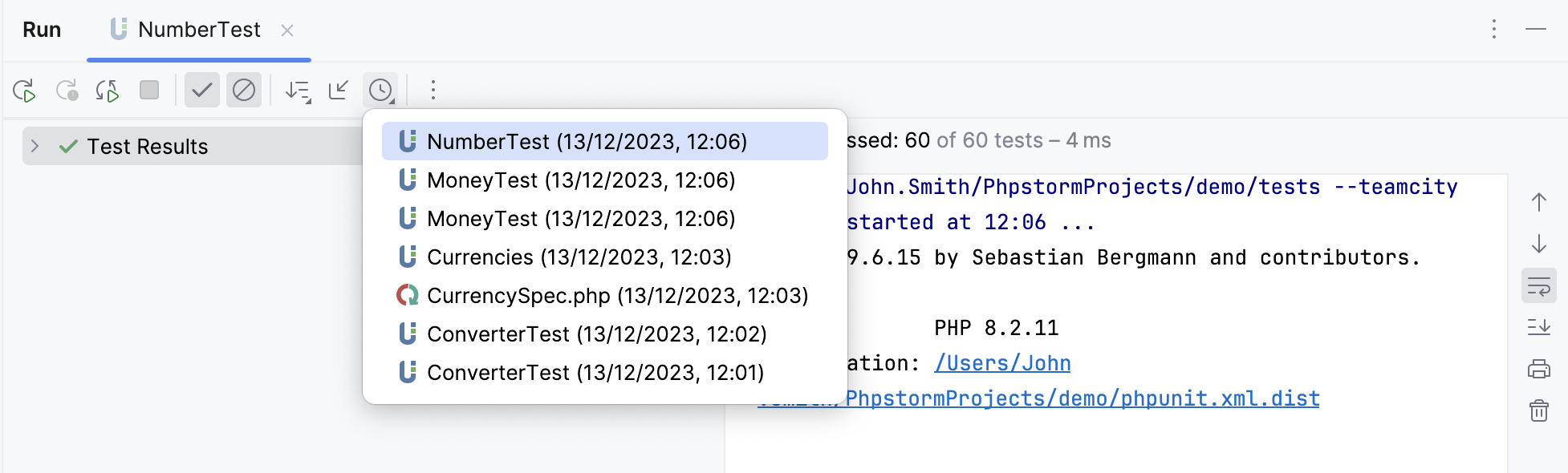The image size is (1568, 473).
Task: Rerun the tests with the Rerun icon
Action: coord(25,91)
